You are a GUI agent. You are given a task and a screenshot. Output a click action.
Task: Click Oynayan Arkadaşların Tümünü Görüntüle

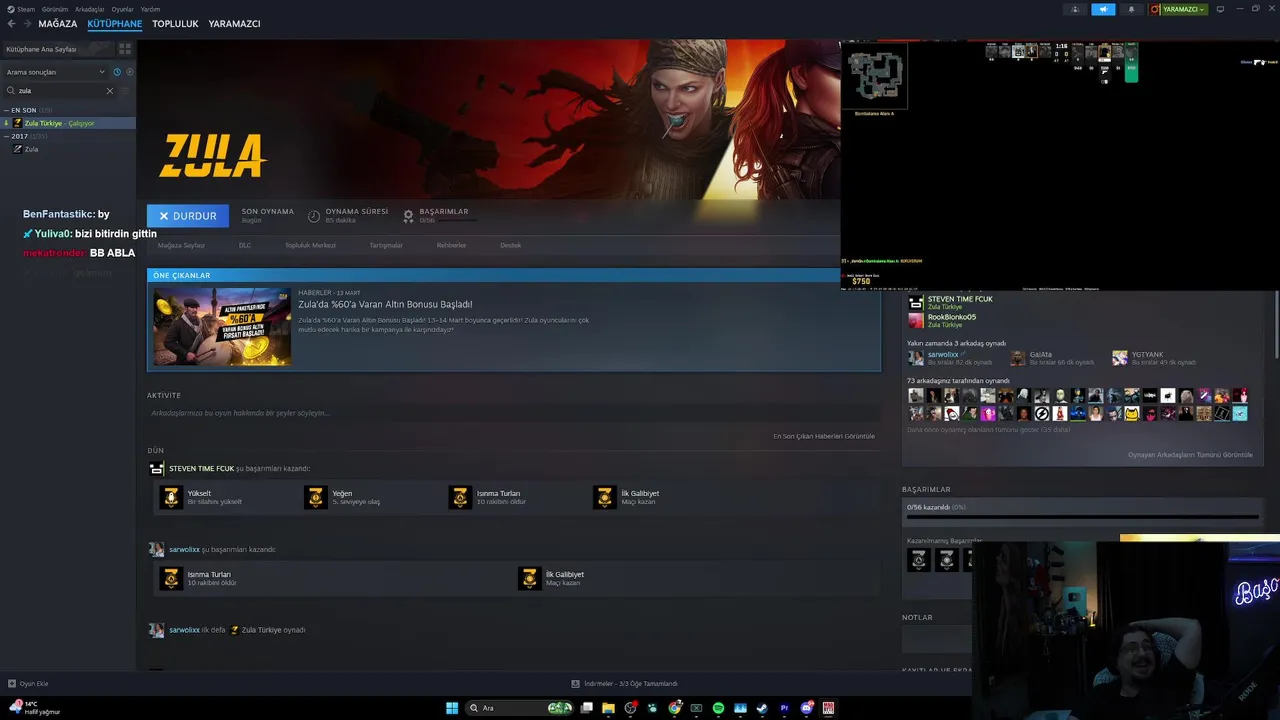click(1190, 455)
